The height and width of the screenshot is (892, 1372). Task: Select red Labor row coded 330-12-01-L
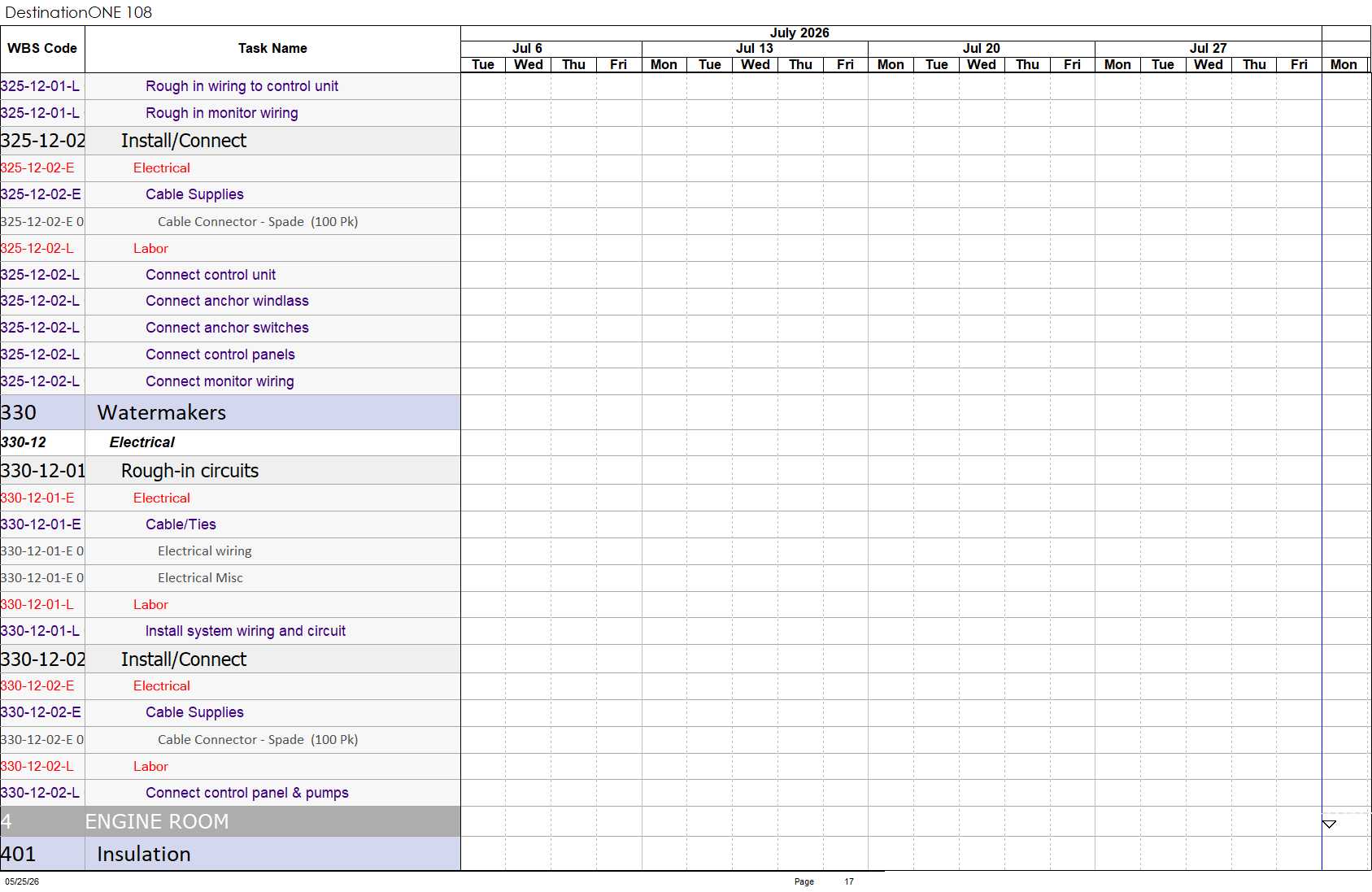230,604
